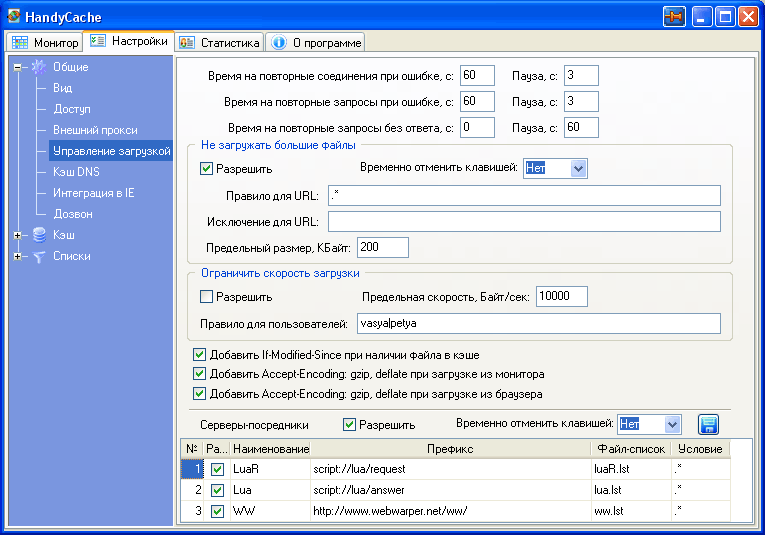Enable Разрешить under Ограничить скорость загрузки
The width and height of the screenshot is (765, 535).
(206, 297)
